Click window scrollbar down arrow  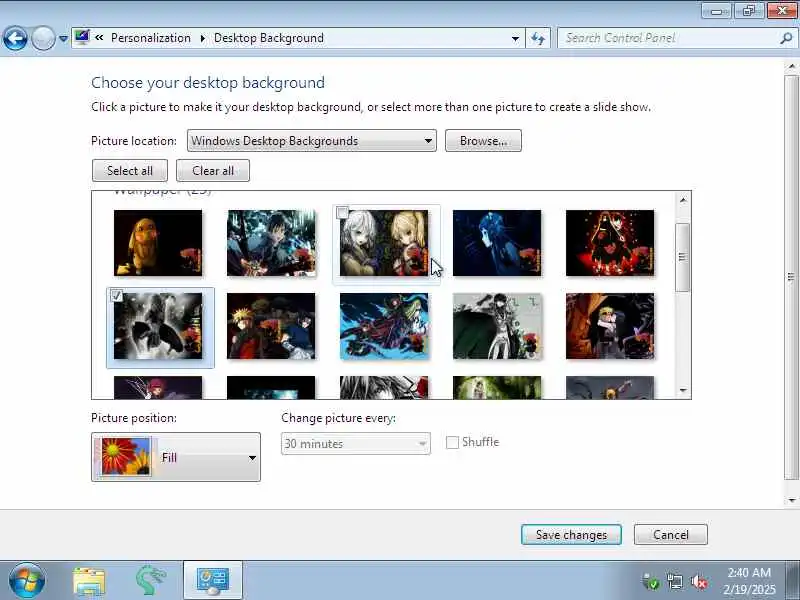pyautogui.click(x=791, y=501)
